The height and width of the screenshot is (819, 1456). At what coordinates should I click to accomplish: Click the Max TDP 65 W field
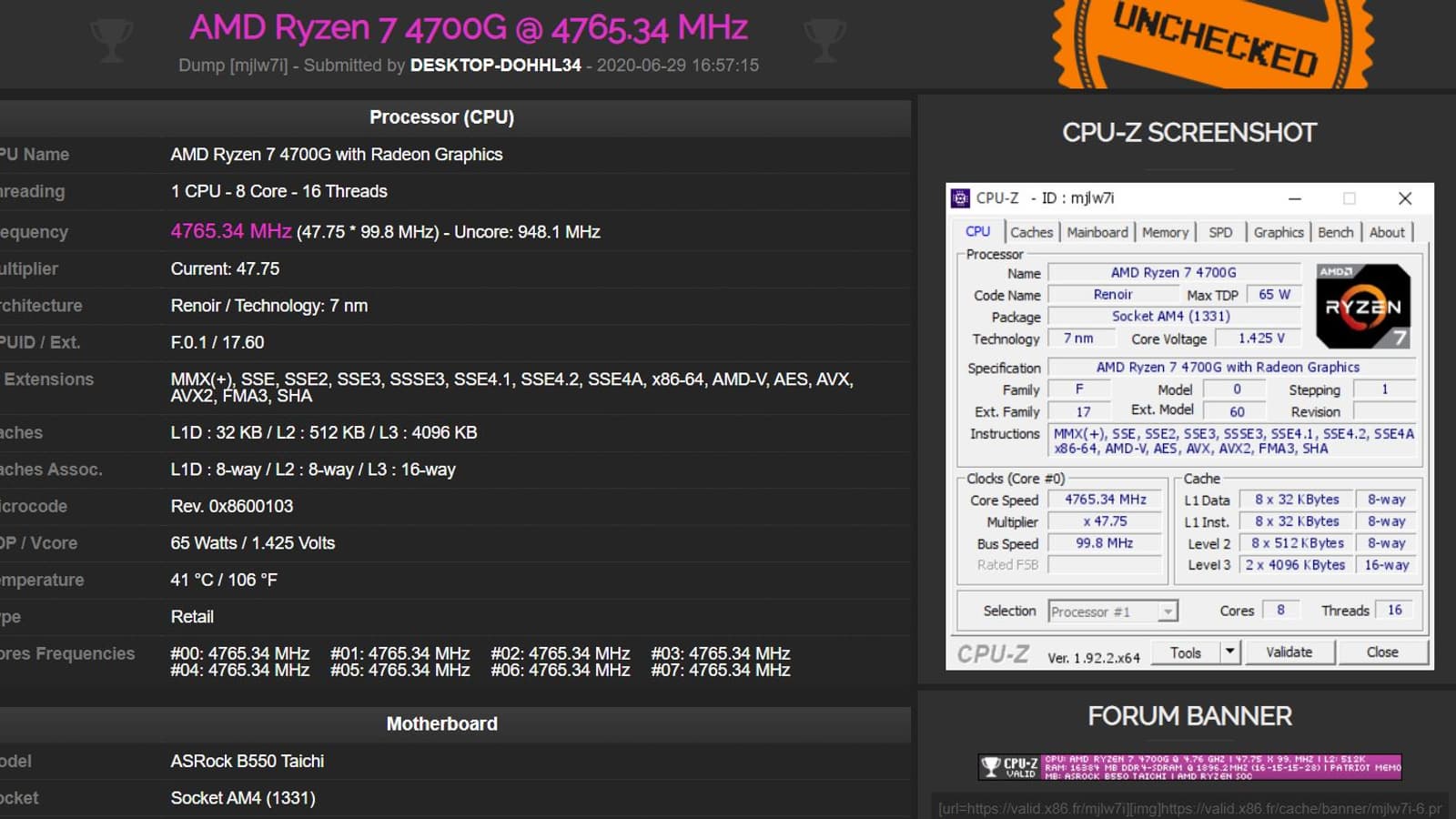tap(1274, 295)
